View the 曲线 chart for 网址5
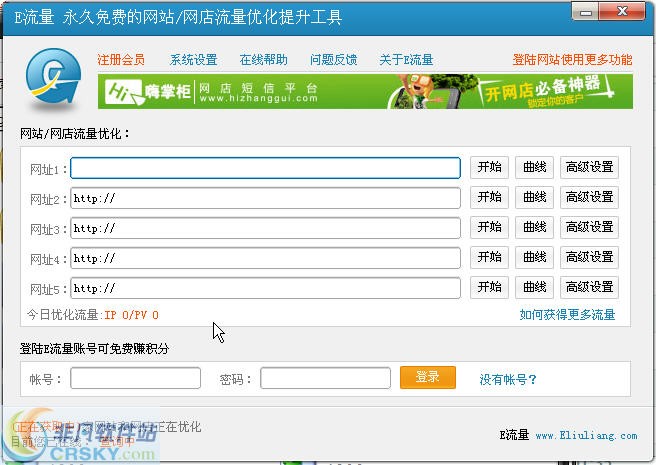The height and width of the screenshot is (465, 656). (x=534, y=287)
